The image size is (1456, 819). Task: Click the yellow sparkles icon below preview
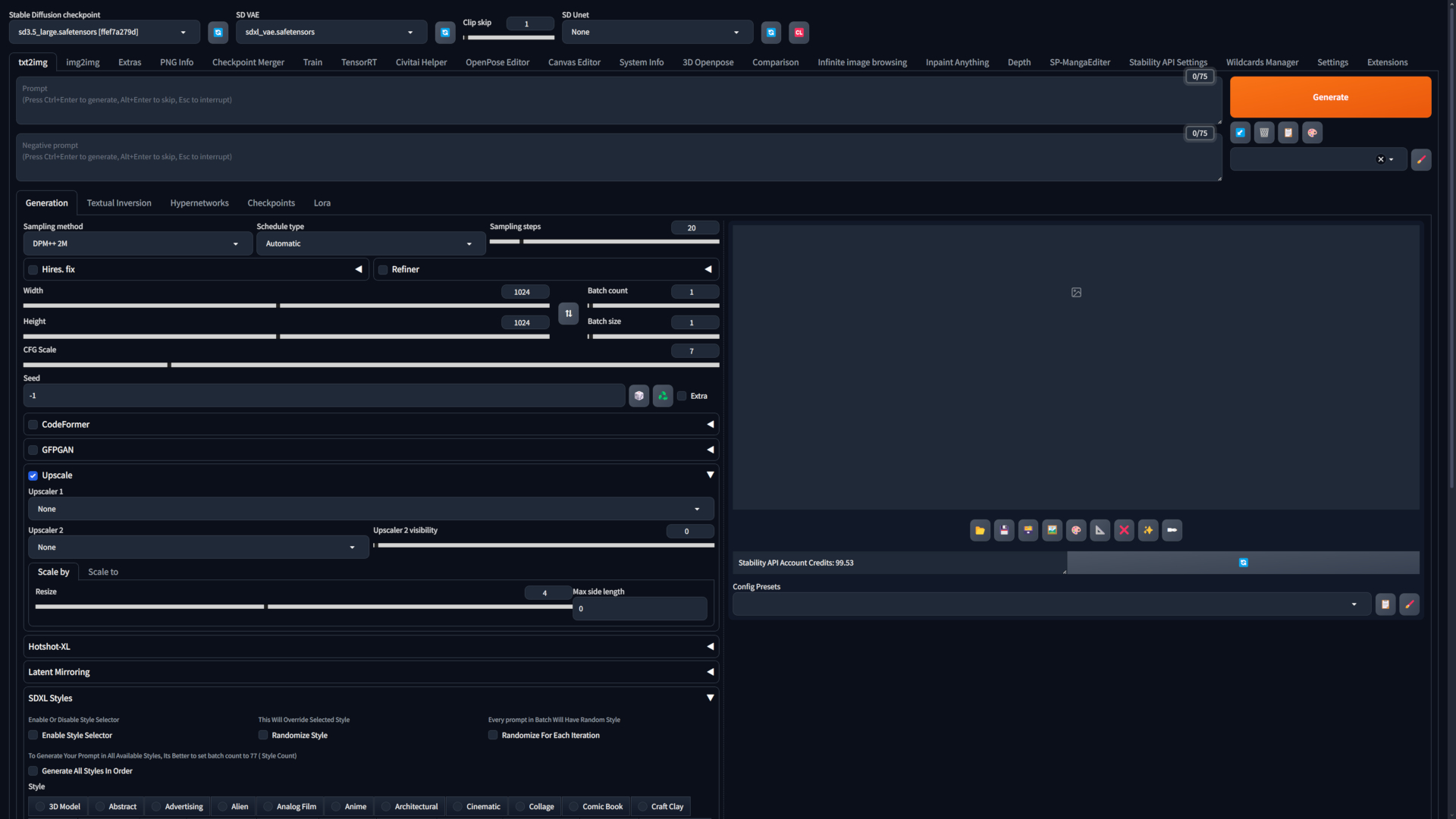coord(1148,530)
